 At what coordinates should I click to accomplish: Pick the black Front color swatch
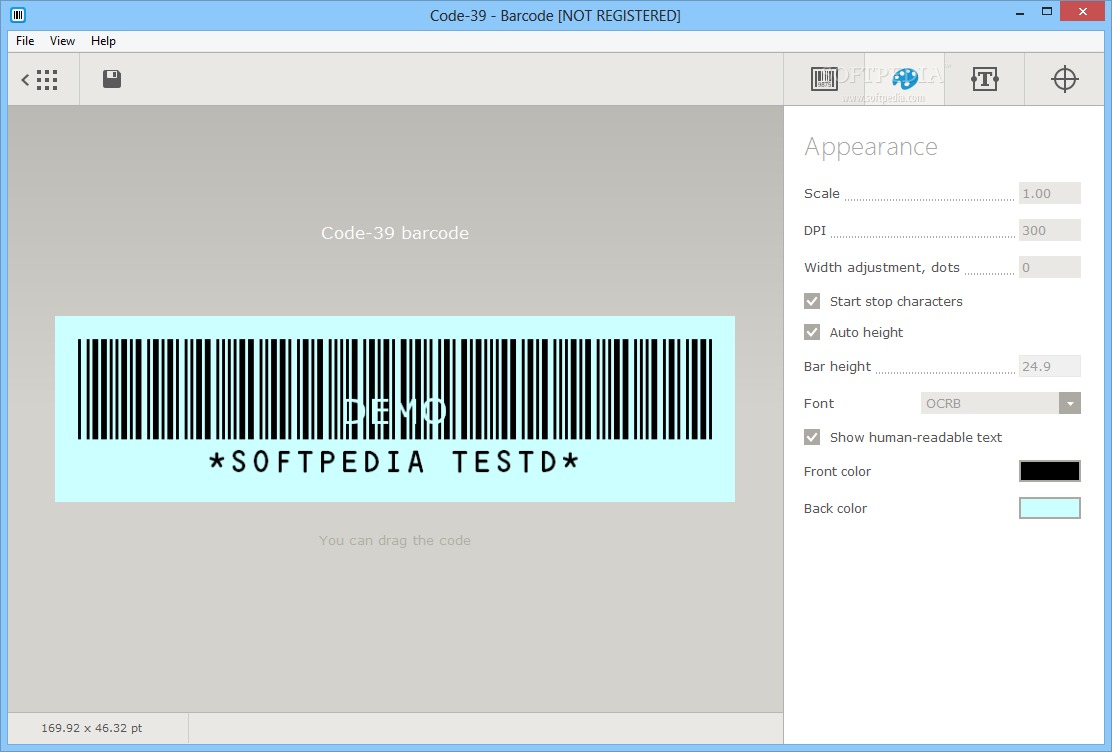click(x=1050, y=471)
